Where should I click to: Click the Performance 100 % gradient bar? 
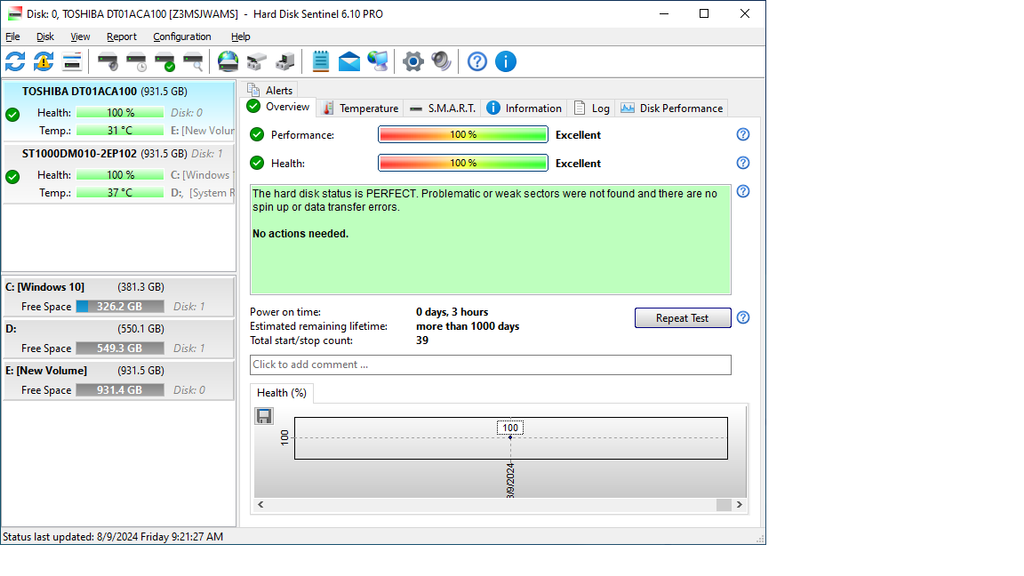(x=463, y=135)
